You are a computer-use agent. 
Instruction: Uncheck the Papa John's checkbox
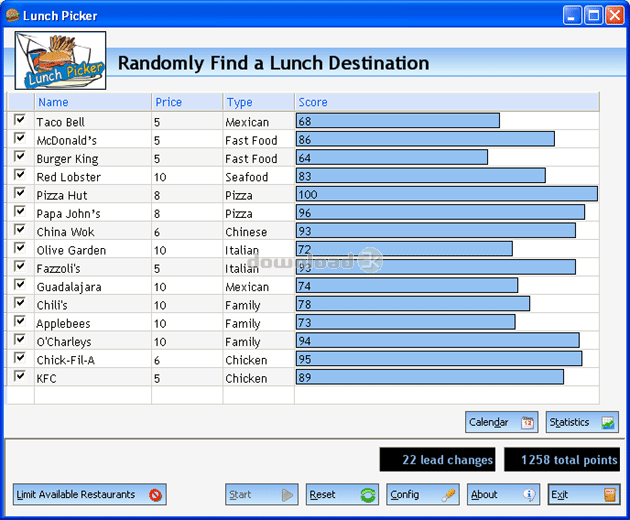(x=19, y=211)
